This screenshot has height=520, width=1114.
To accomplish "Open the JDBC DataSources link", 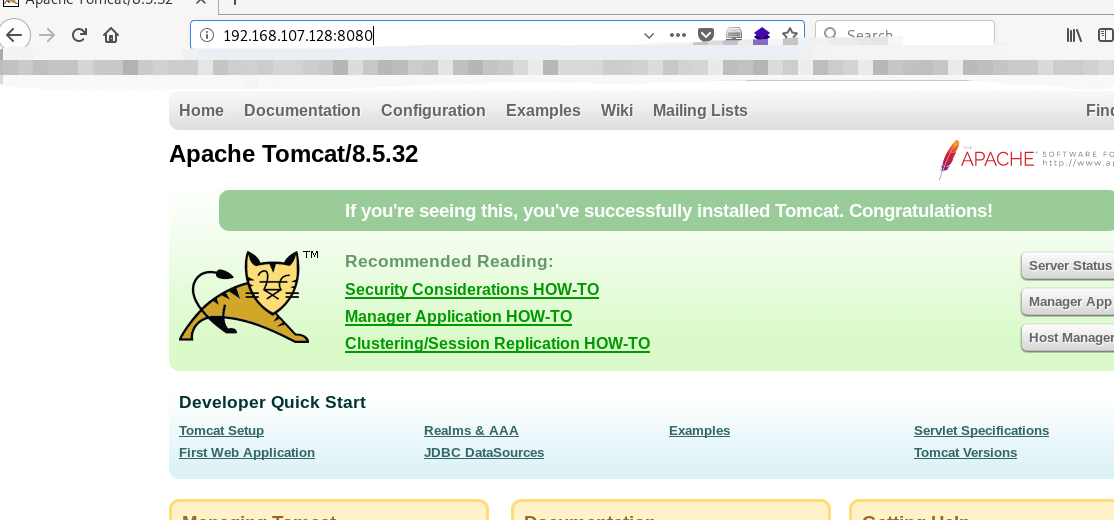I will (x=484, y=453).
